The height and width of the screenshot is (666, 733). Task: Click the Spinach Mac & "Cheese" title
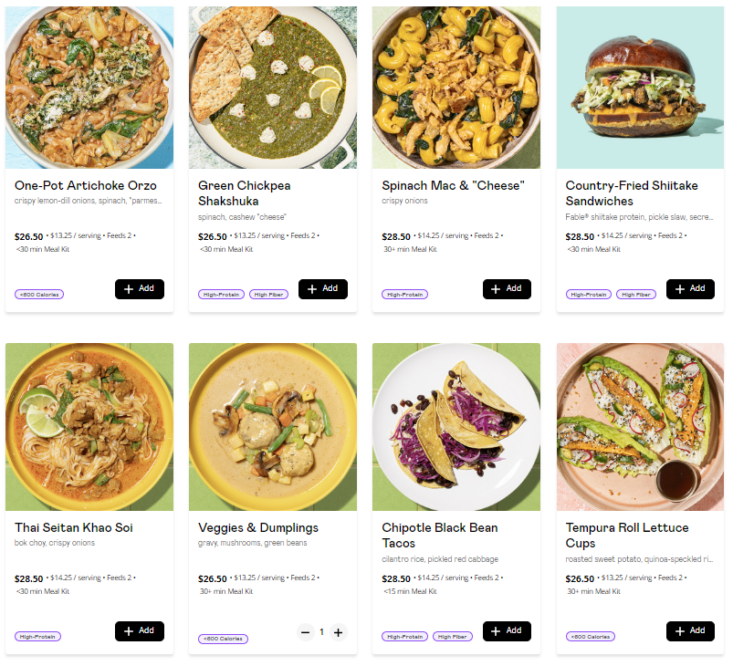(x=452, y=186)
